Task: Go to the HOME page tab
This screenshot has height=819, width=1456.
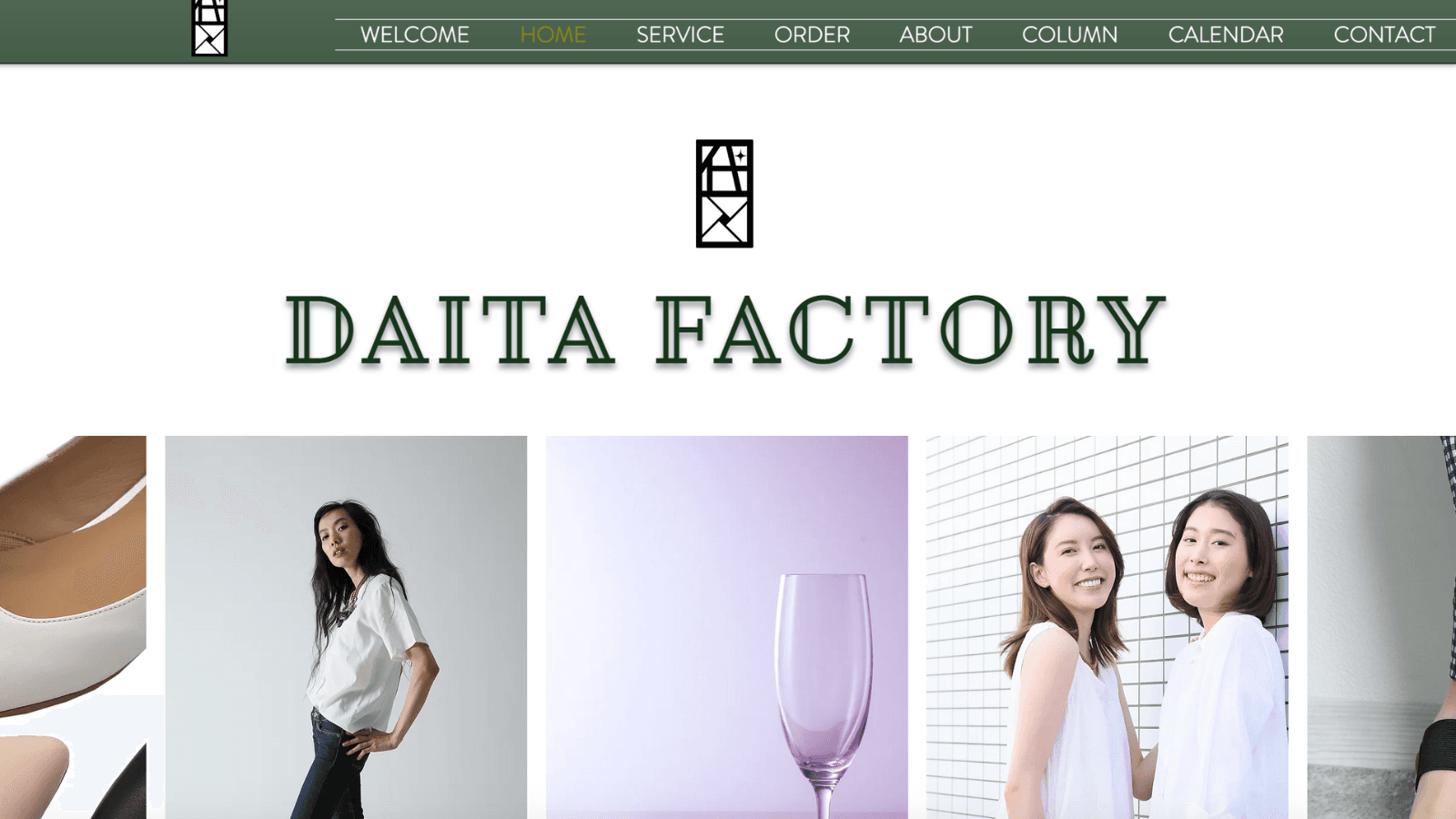Action: [x=552, y=35]
